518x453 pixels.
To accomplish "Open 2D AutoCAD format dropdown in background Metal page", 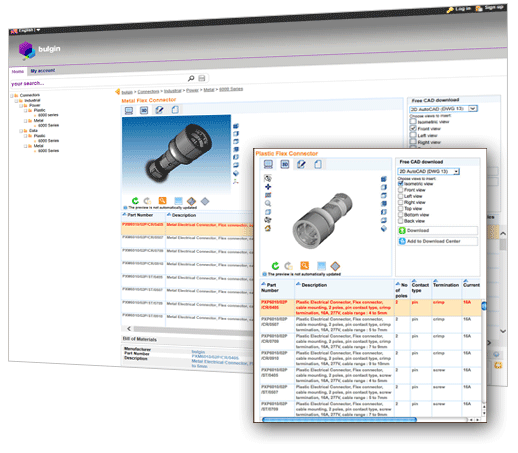I will tap(443, 109).
